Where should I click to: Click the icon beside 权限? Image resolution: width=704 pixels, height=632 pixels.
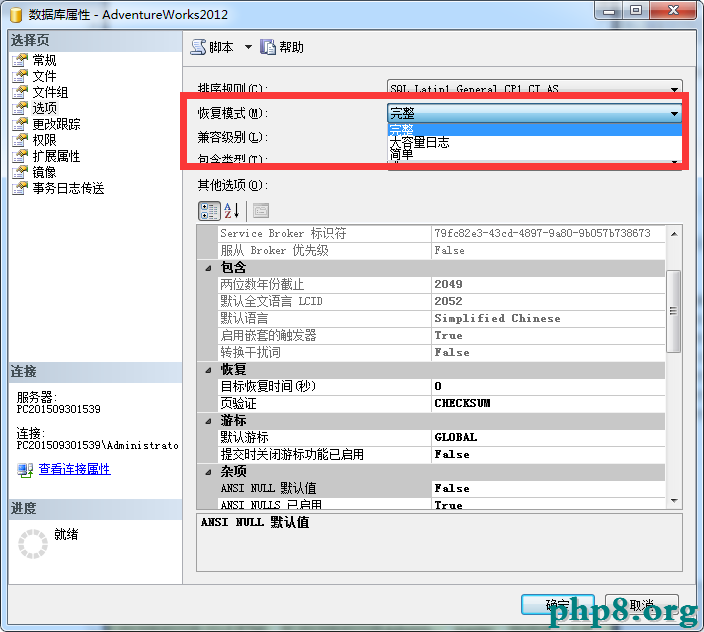(20, 140)
